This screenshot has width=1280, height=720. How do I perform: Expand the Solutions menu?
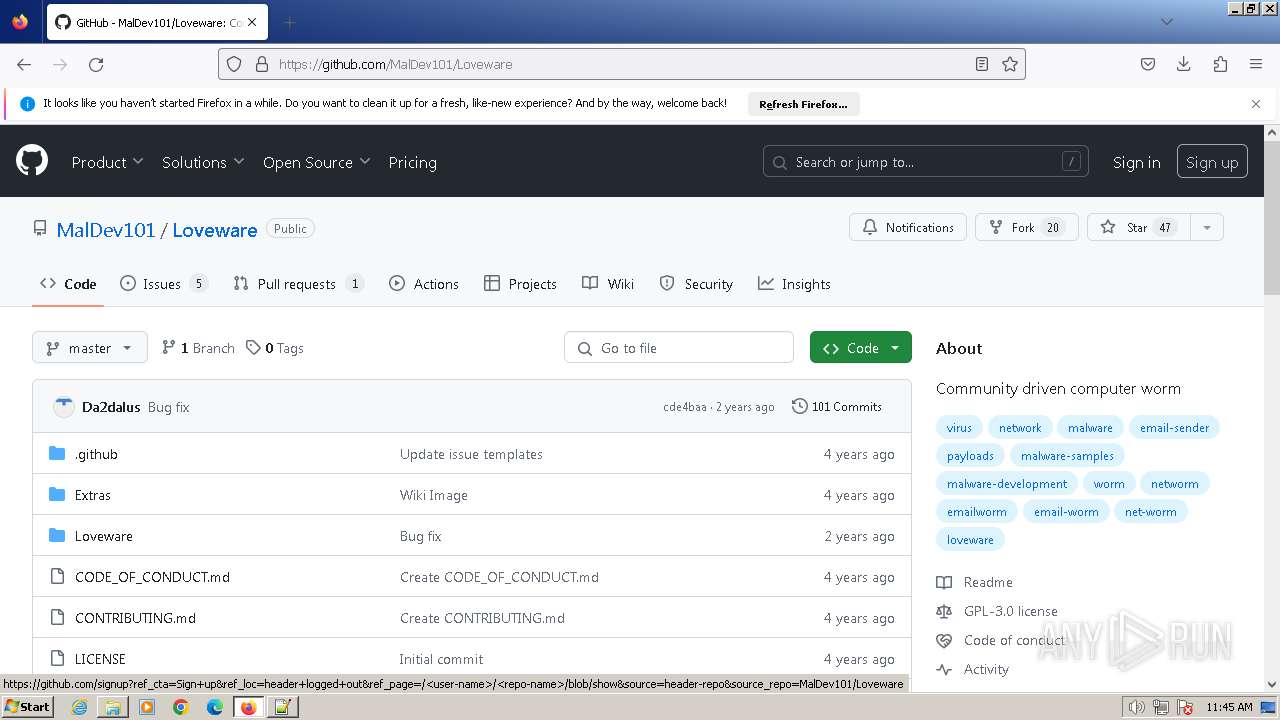(203, 162)
